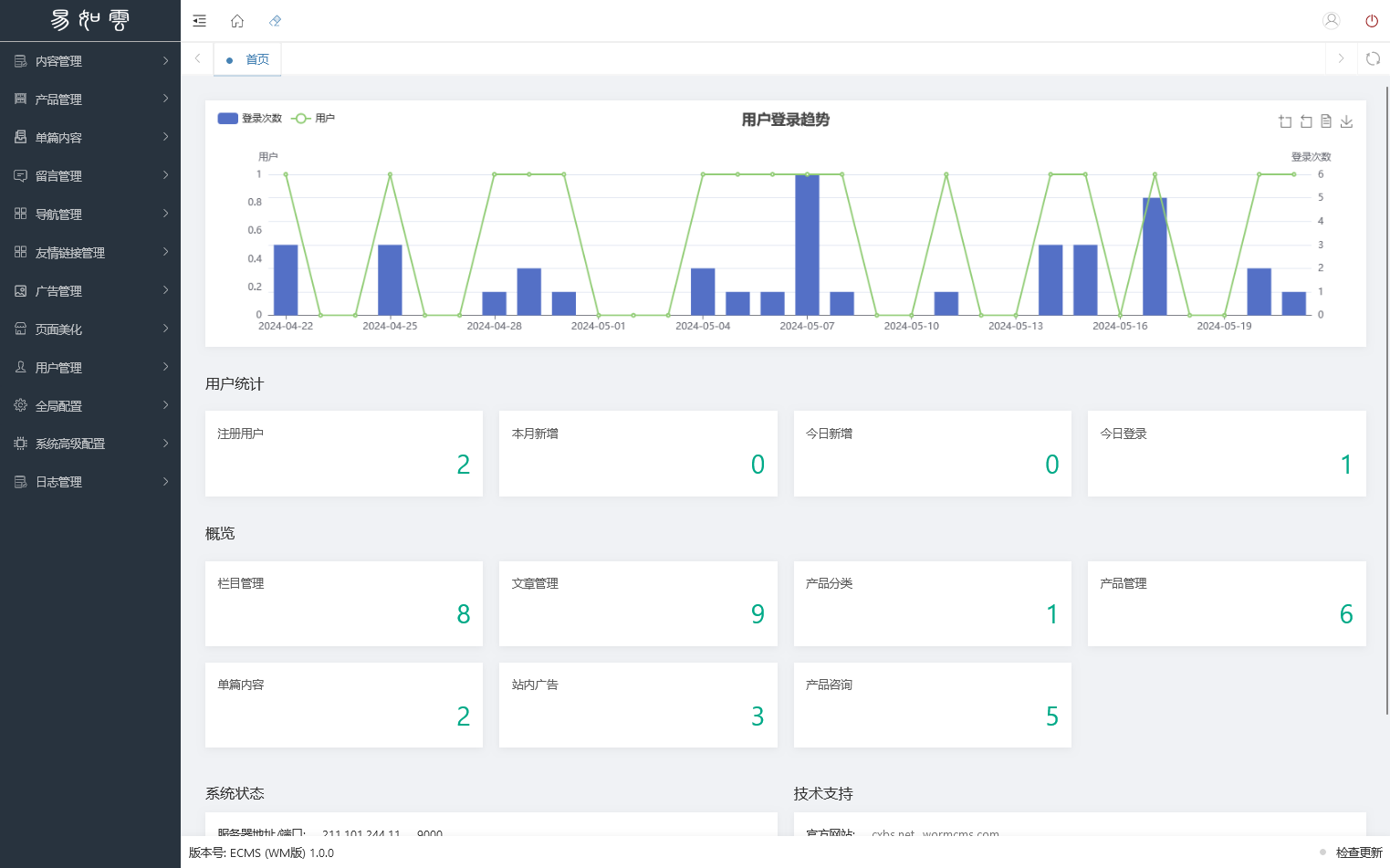
Task: Open 内容管理 menu label
Action: tap(58, 61)
